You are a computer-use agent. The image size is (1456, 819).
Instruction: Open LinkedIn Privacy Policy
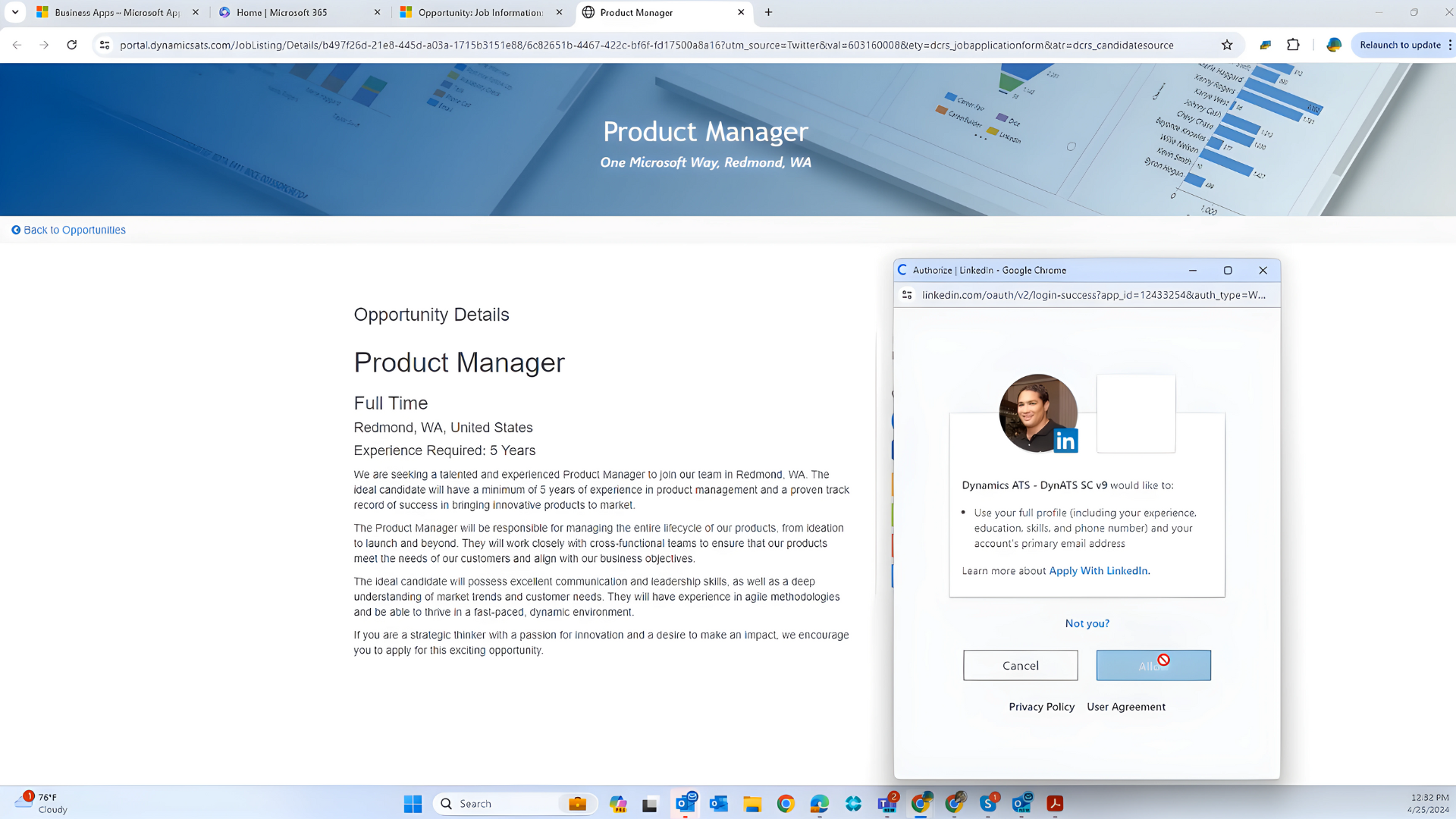pyautogui.click(x=1041, y=706)
